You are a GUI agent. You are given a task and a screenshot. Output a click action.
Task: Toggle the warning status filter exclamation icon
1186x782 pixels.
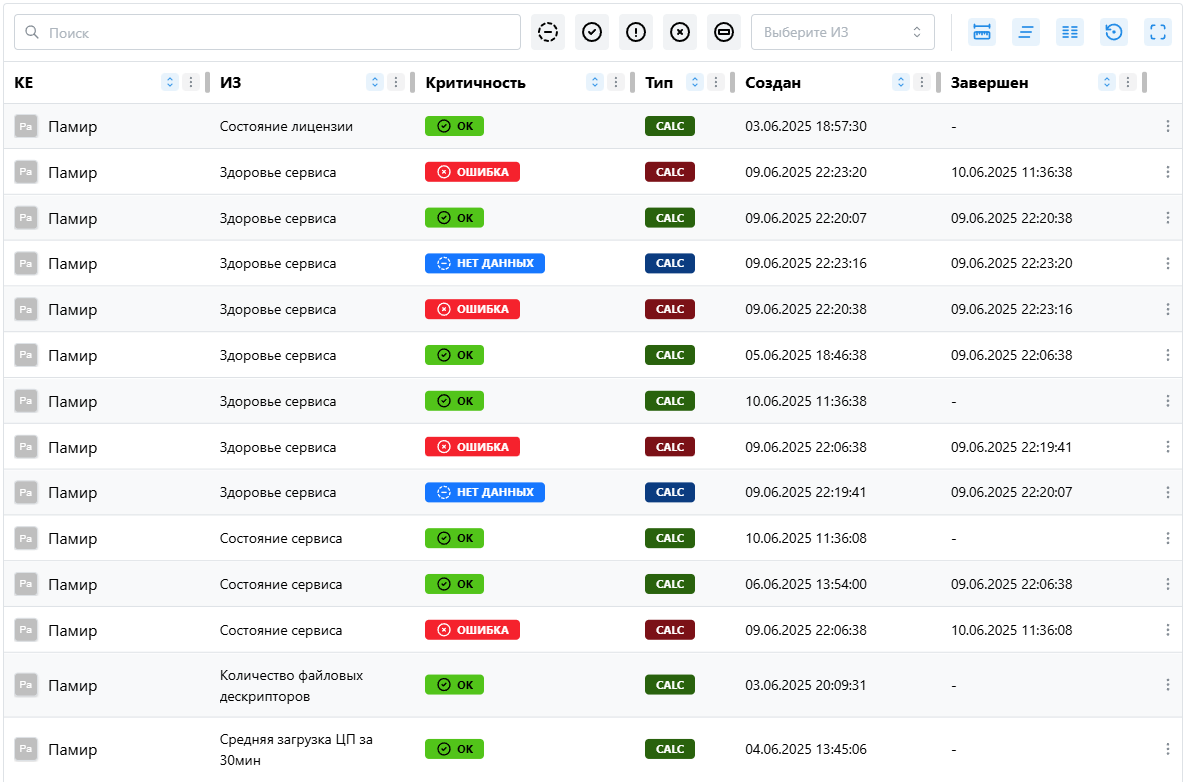(x=635, y=32)
